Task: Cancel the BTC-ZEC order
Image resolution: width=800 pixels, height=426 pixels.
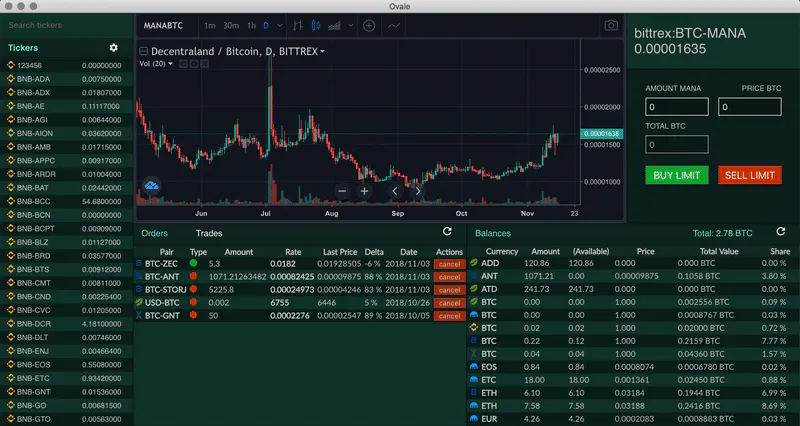Action: click(449, 264)
